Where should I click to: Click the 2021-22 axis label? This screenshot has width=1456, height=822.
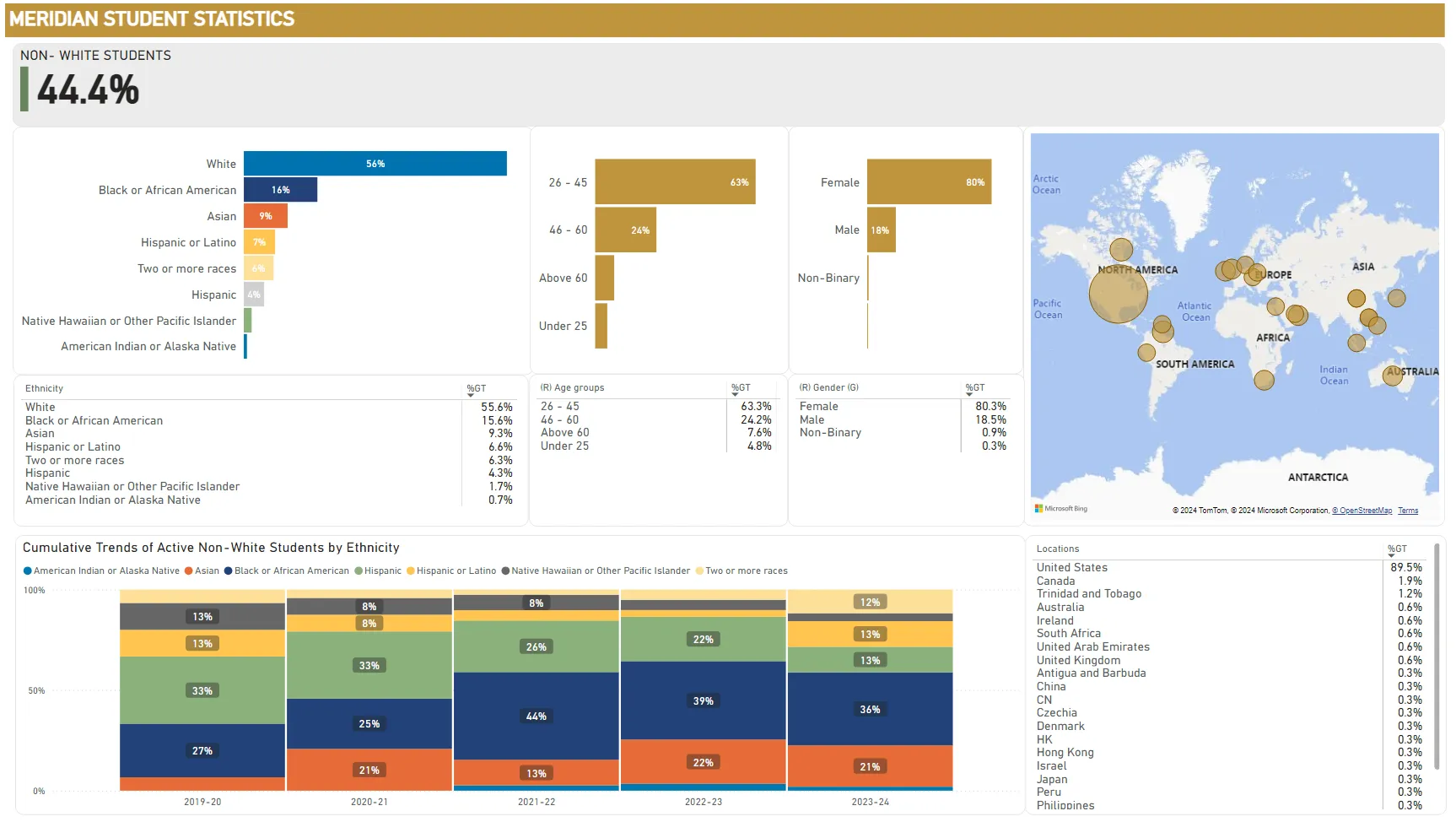537,803
